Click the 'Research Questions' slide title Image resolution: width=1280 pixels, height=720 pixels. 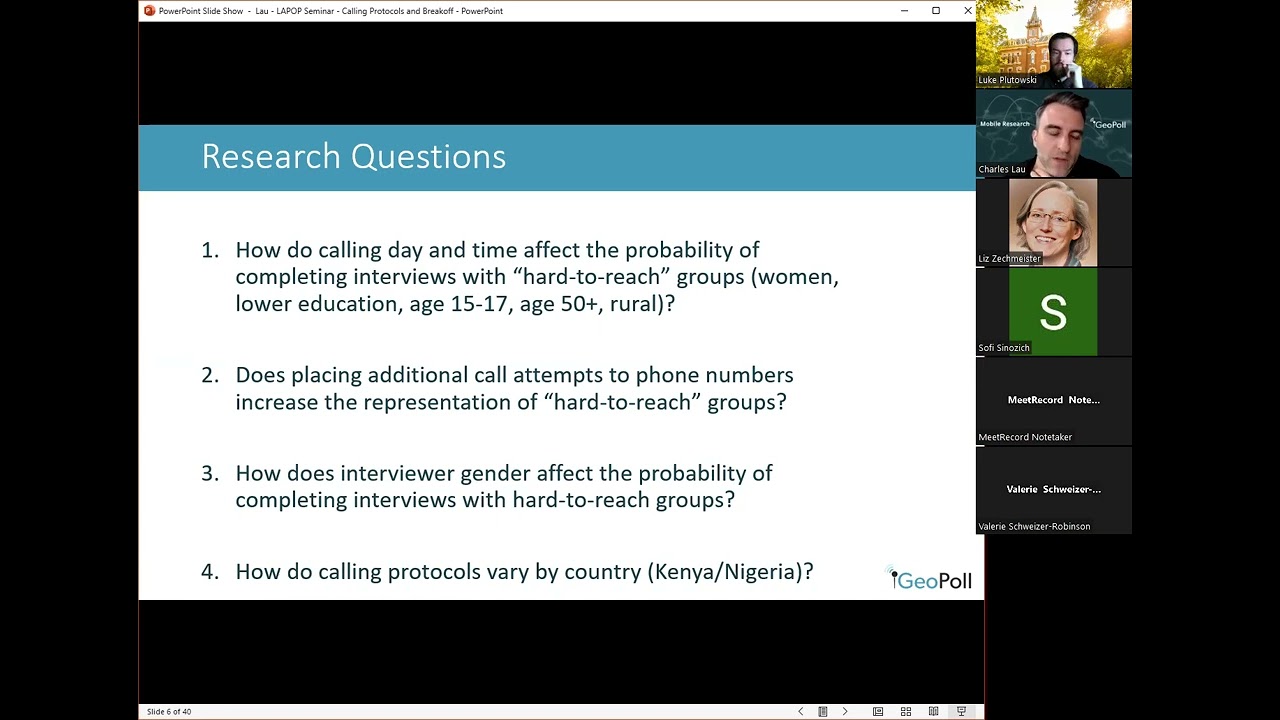point(354,157)
